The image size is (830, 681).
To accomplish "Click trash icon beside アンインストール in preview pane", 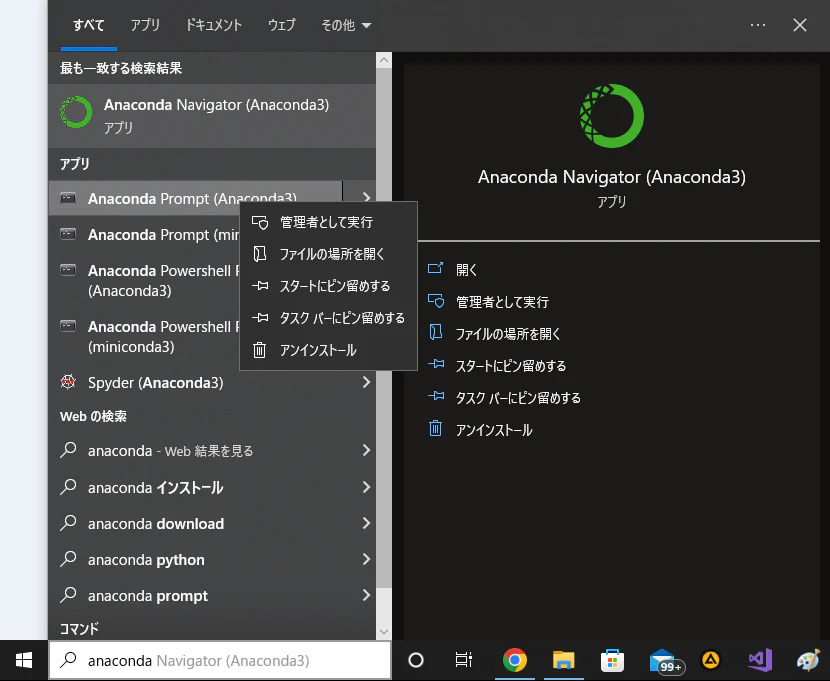I will pyautogui.click(x=435, y=428).
